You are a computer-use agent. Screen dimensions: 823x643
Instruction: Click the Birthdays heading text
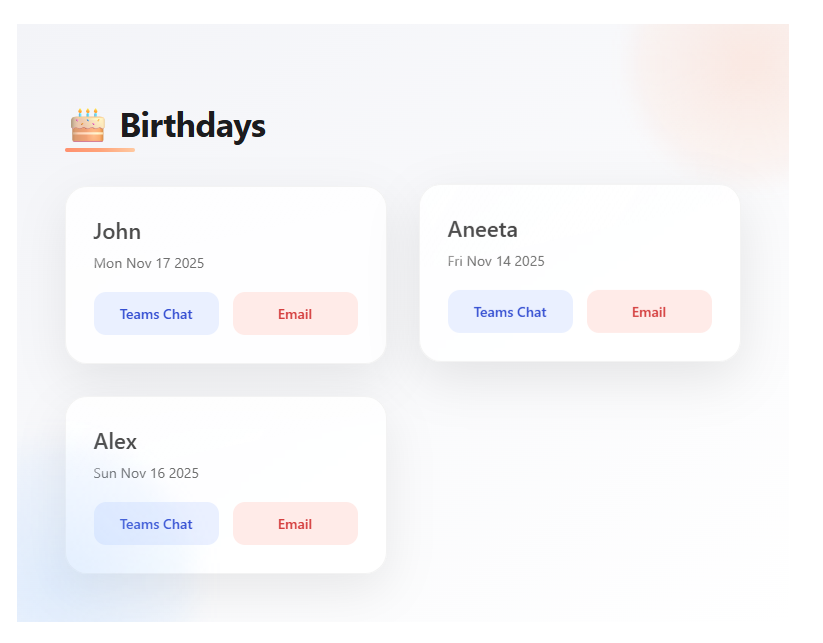point(192,126)
